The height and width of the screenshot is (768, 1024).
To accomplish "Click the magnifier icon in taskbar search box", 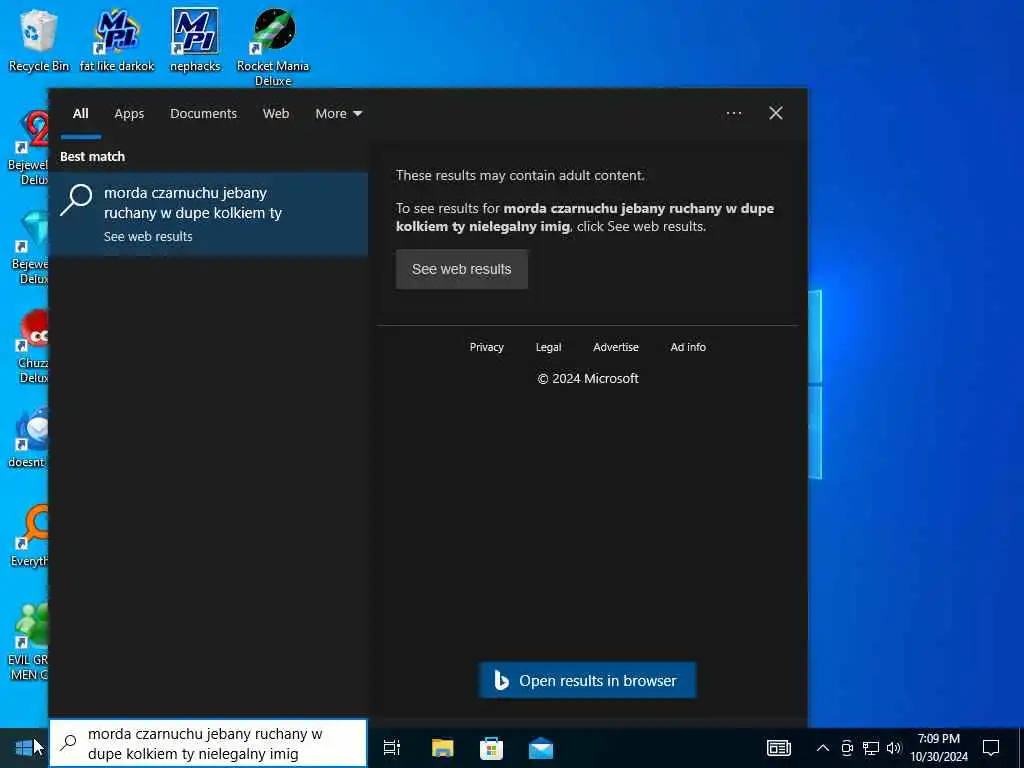I will [x=69, y=743].
